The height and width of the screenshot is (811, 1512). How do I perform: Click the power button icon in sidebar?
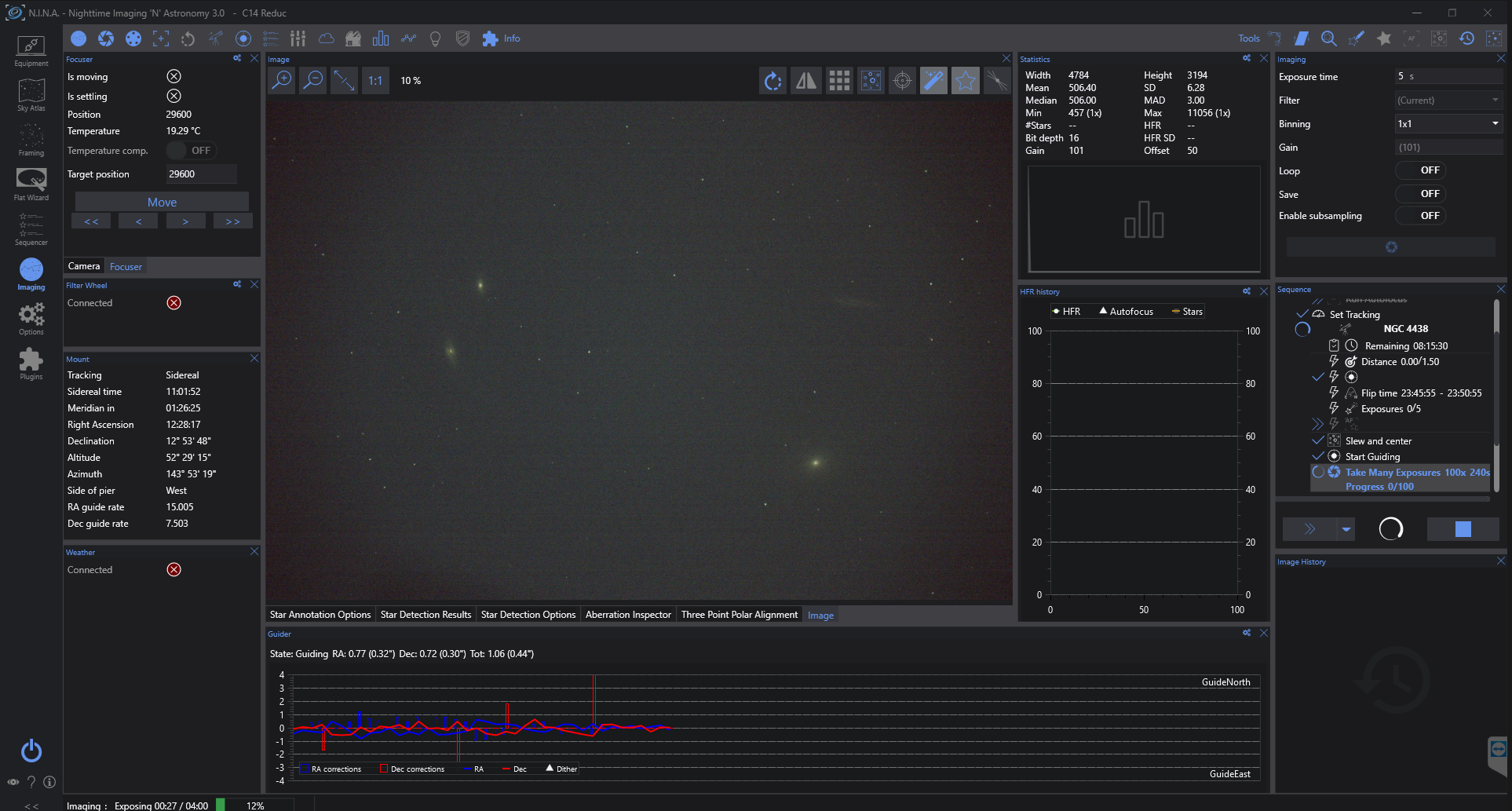[x=31, y=751]
